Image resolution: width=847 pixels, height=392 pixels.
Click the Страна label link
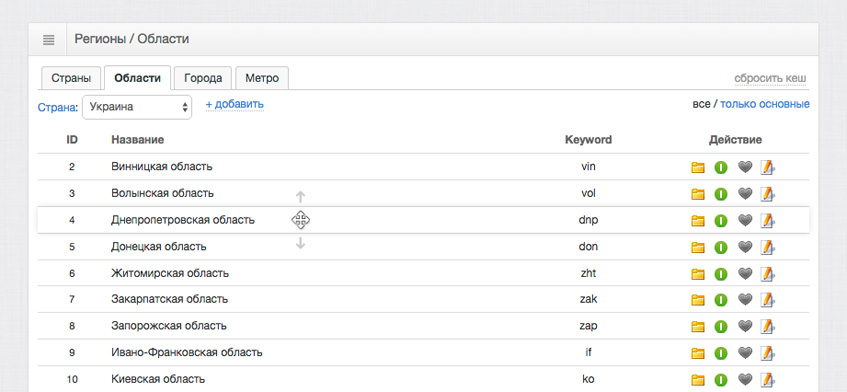coord(58,107)
